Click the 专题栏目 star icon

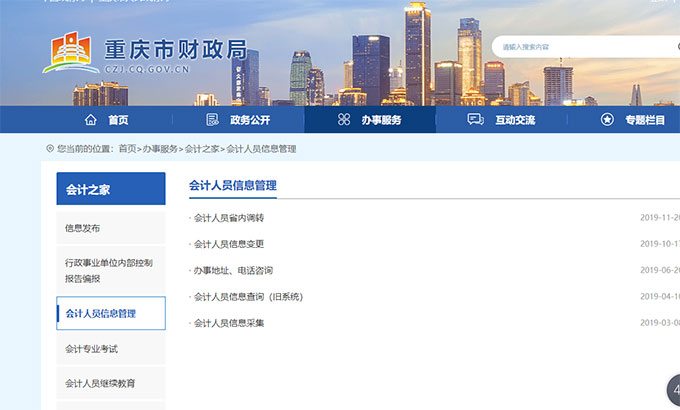pyautogui.click(x=607, y=120)
